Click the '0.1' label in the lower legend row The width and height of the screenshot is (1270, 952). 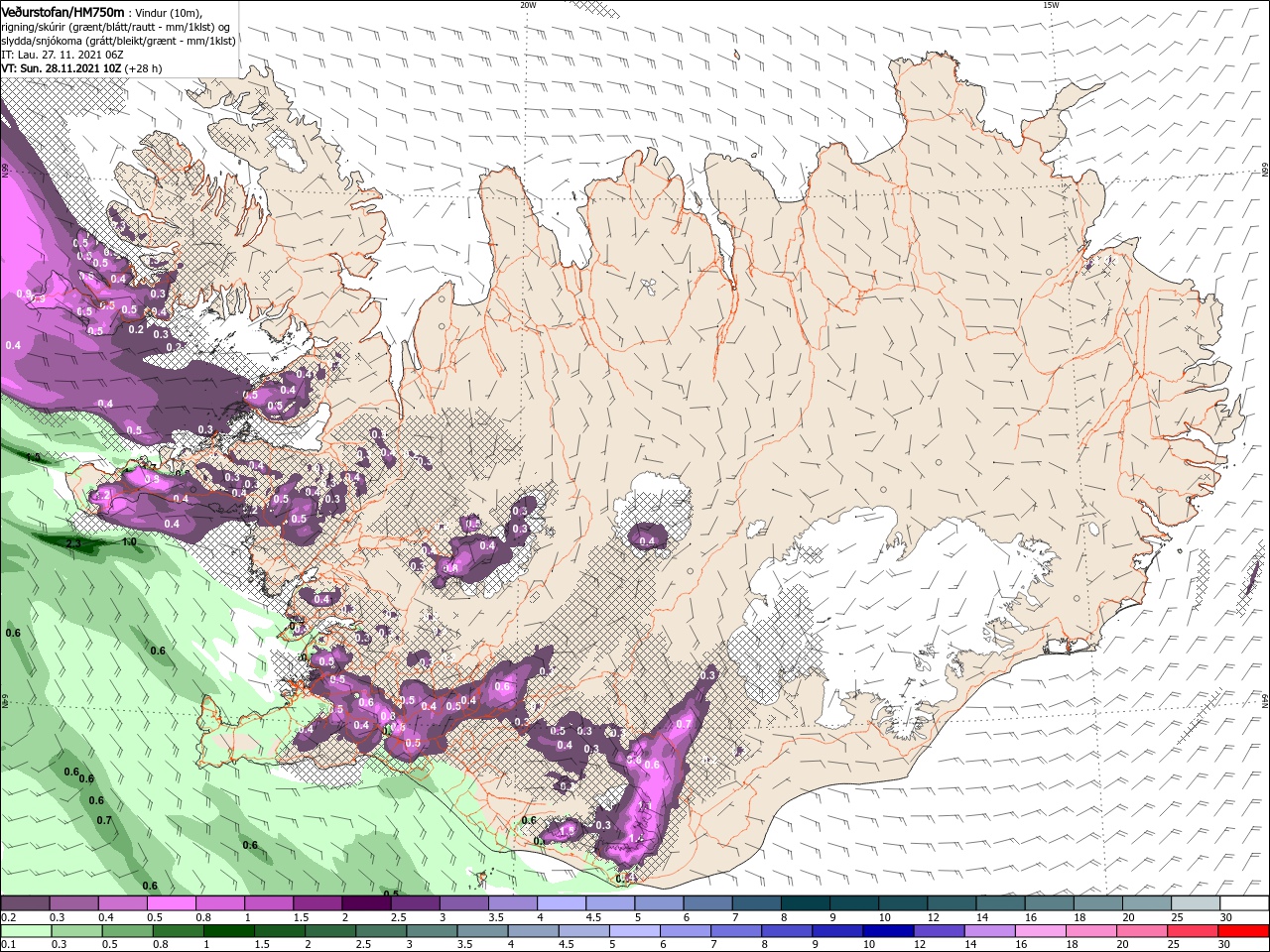click(x=9, y=944)
